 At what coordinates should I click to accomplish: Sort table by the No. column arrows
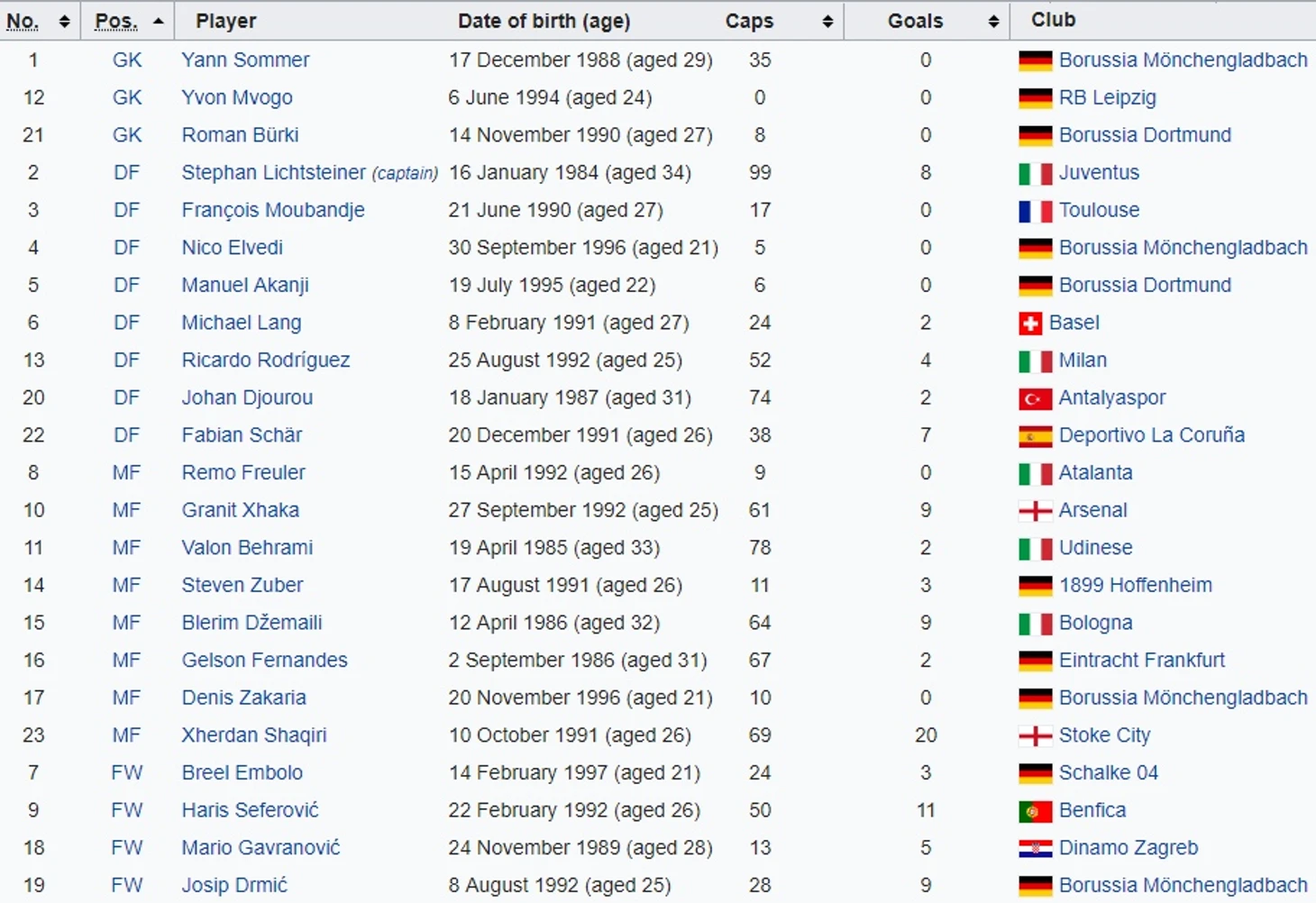click(x=64, y=21)
